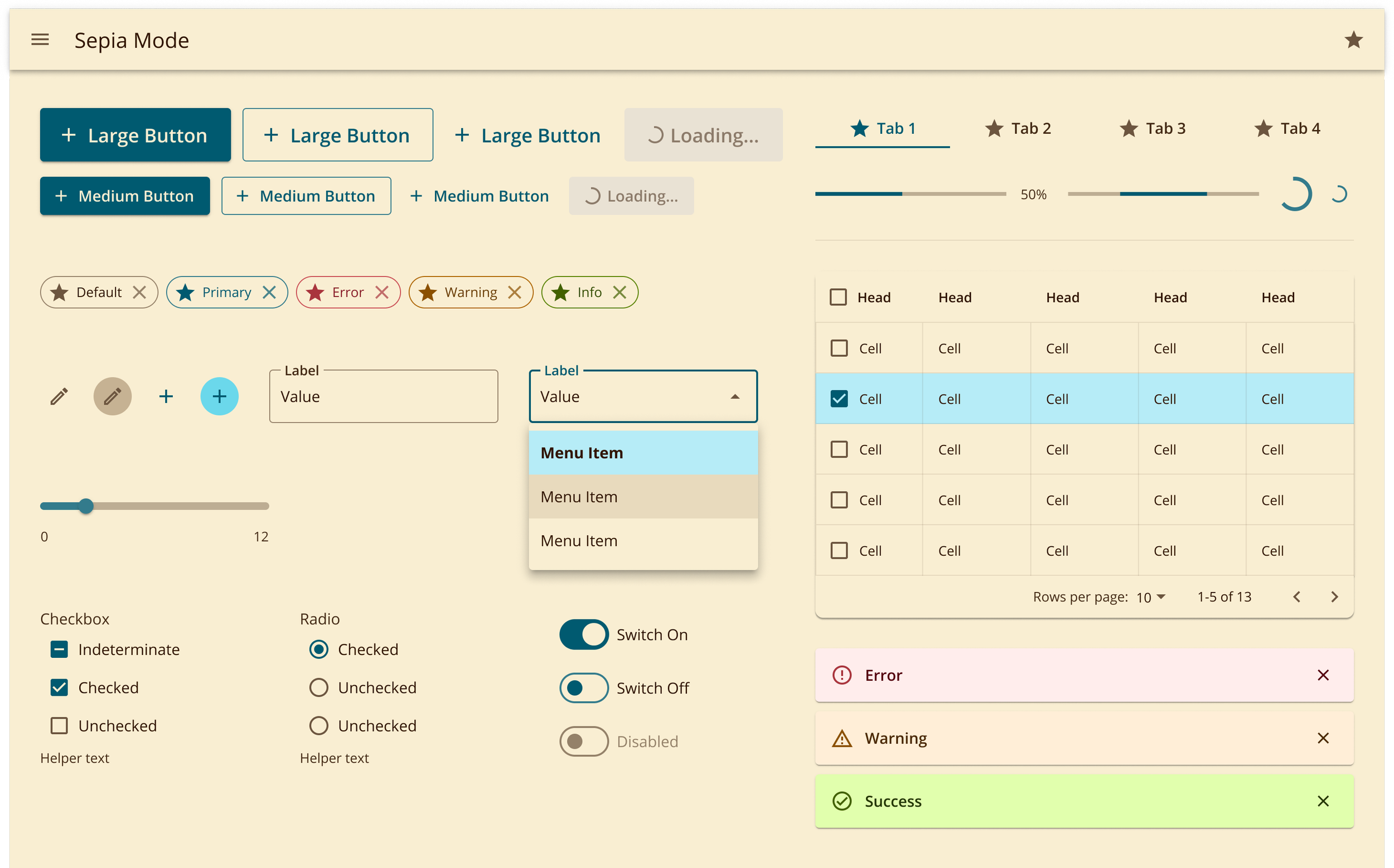Turn off the Switch On toggle
The image size is (1394, 868).
click(x=584, y=634)
